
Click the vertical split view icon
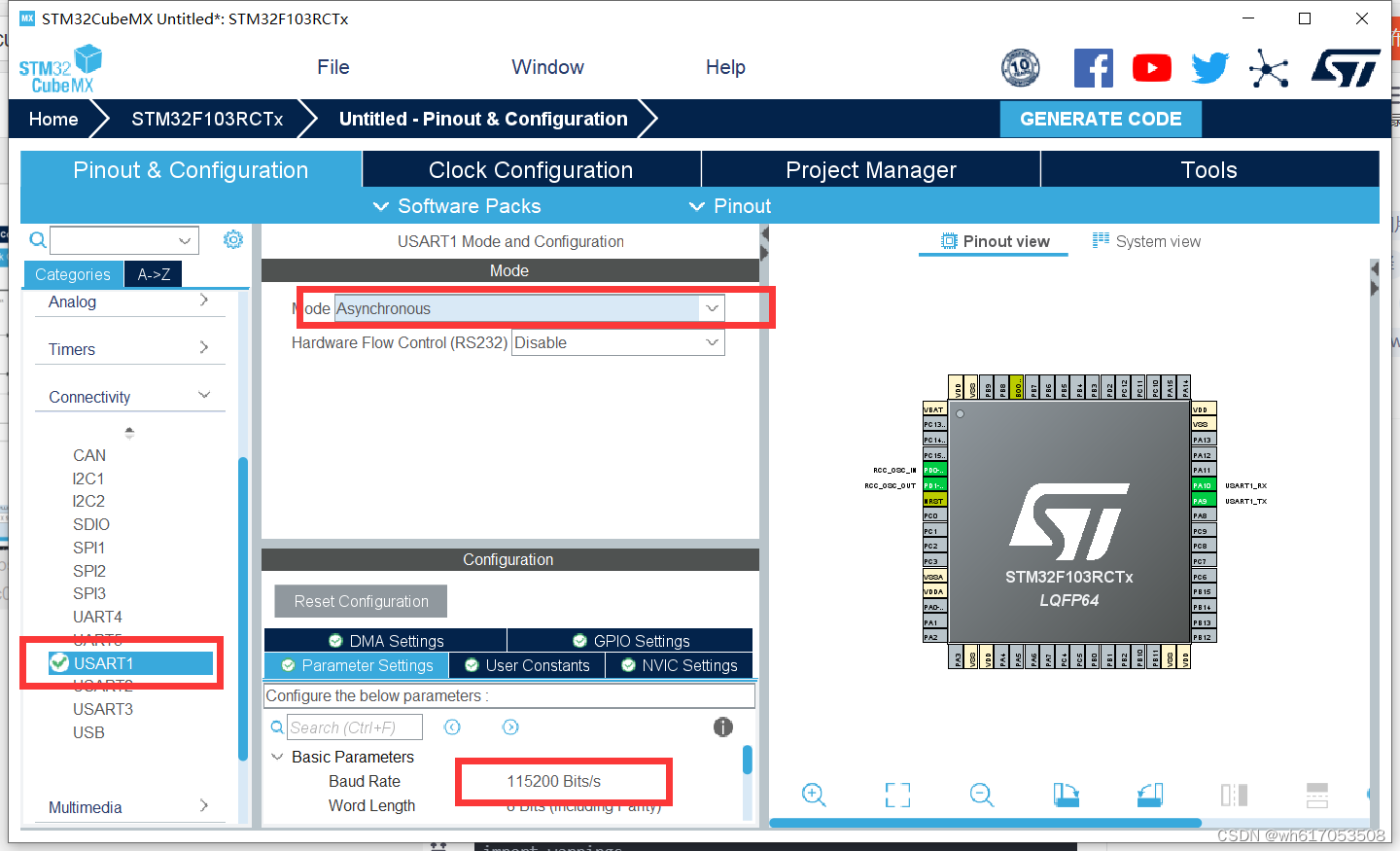click(x=1234, y=795)
